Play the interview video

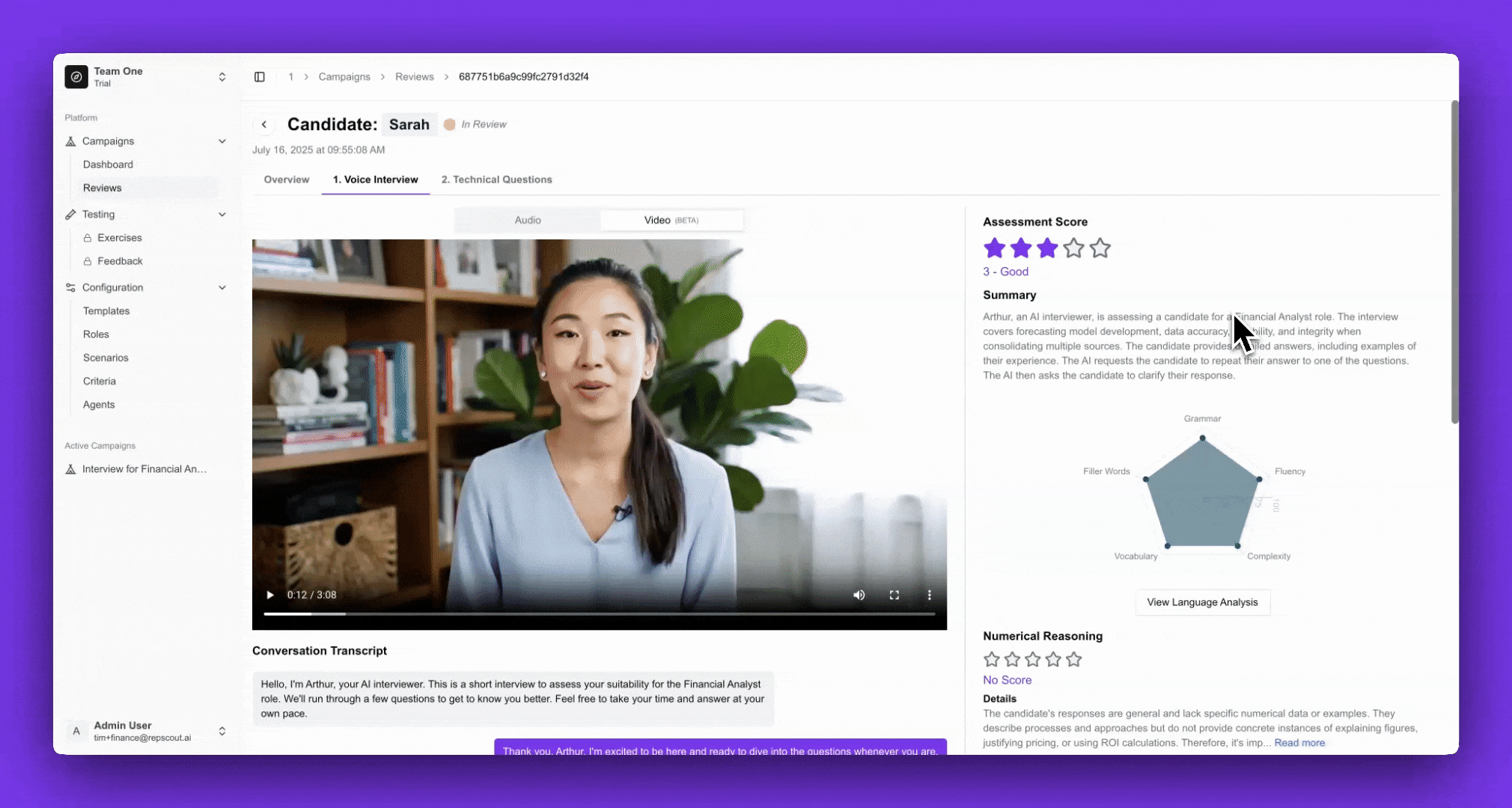(270, 596)
